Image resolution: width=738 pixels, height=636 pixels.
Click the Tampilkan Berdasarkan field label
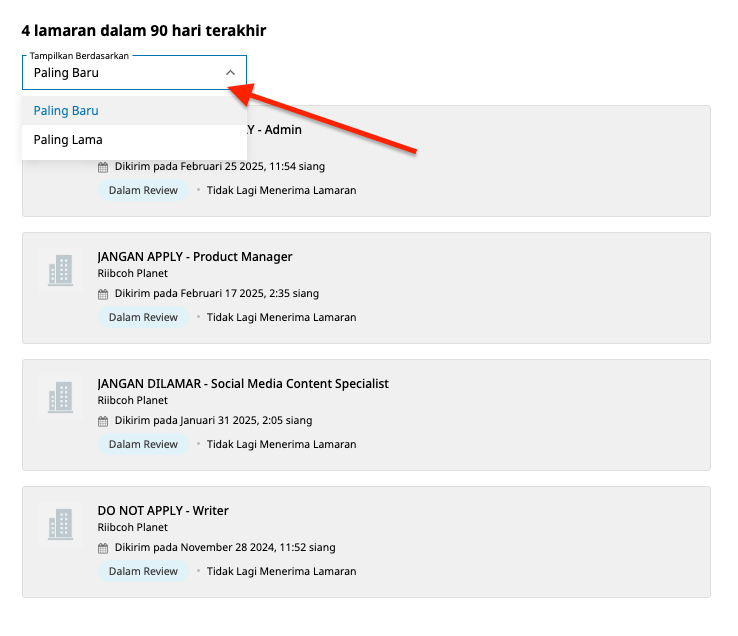(x=79, y=56)
